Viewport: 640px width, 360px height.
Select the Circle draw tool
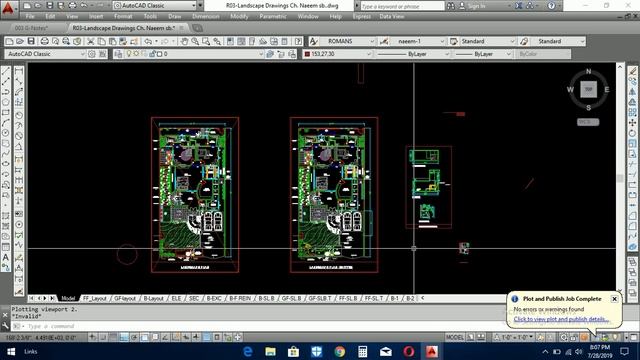click(x=6, y=133)
